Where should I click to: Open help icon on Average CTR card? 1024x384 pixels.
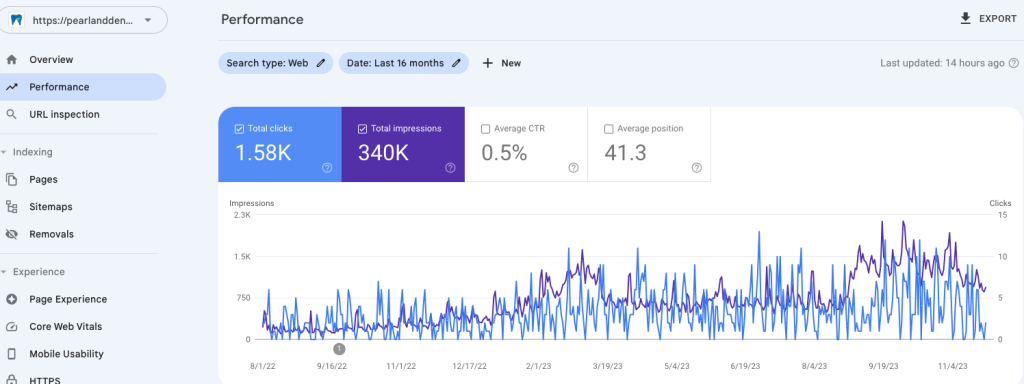(x=573, y=168)
